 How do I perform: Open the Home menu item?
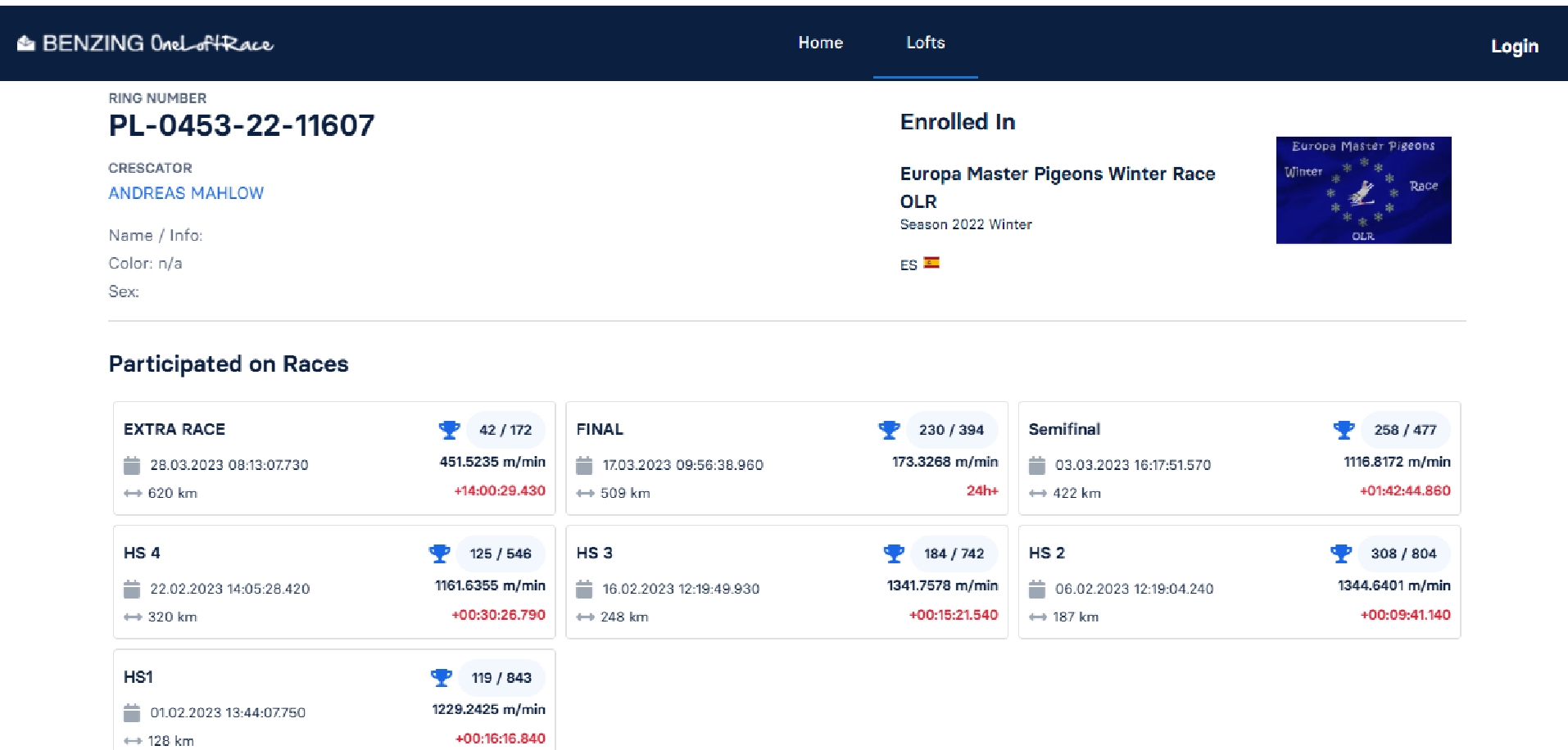(x=820, y=43)
